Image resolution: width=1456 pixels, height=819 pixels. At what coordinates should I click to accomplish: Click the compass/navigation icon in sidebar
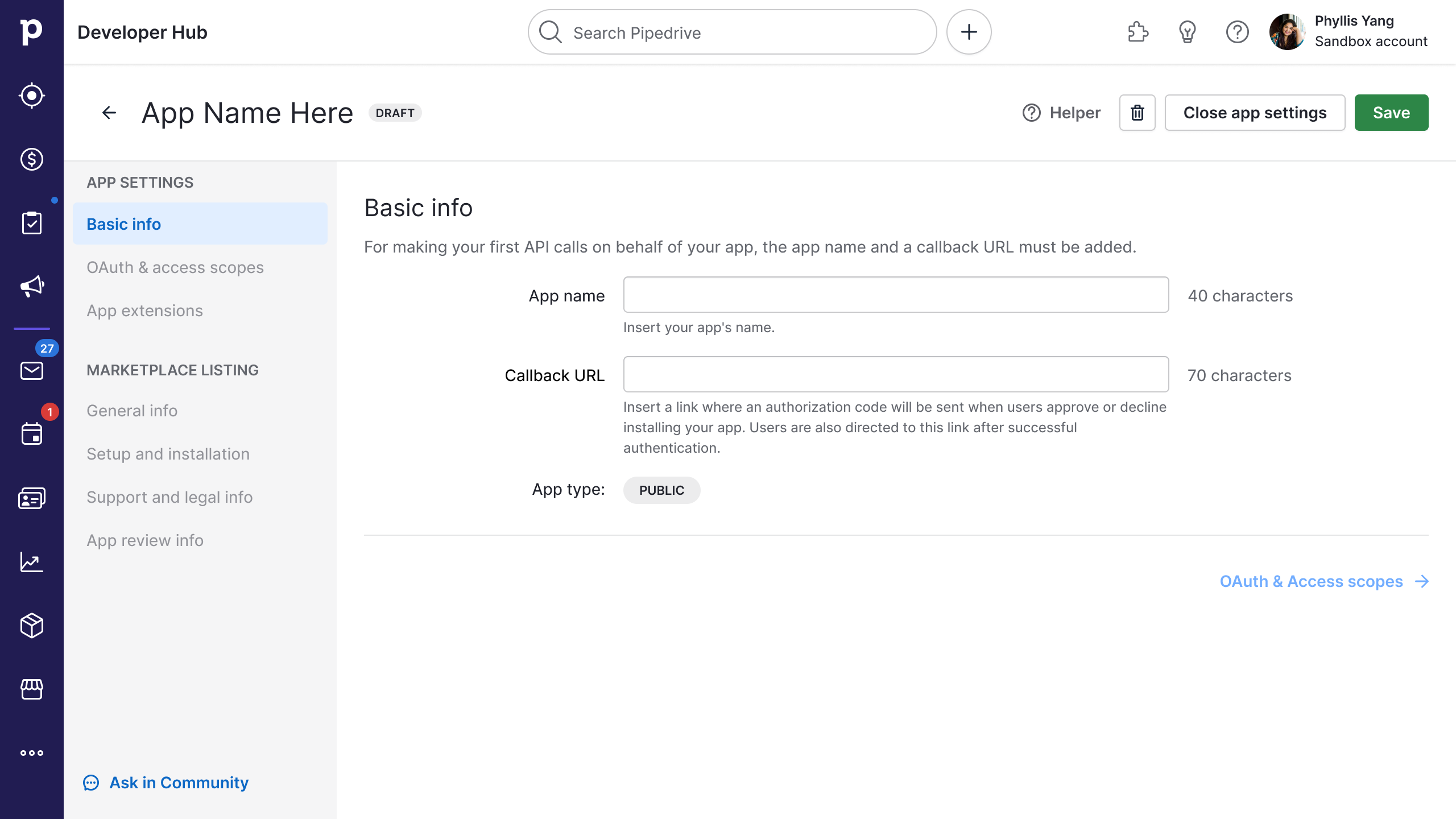point(32,96)
